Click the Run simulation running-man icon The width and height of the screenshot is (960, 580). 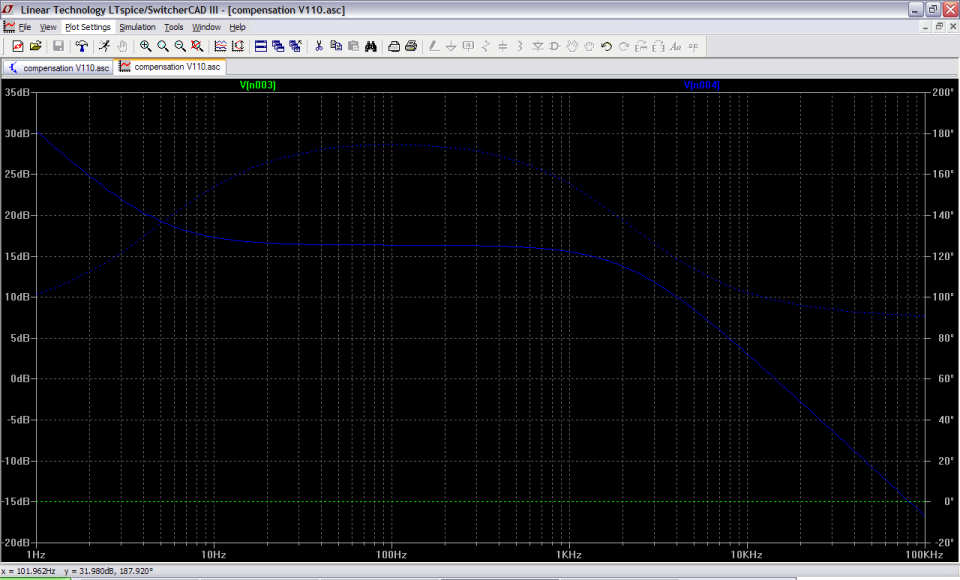(x=105, y=46)
